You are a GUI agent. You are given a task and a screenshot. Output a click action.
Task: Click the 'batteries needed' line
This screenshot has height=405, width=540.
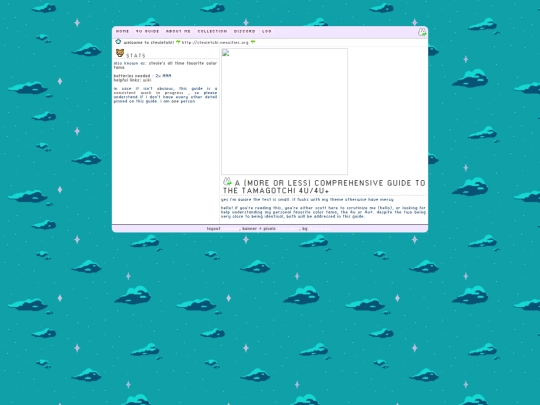pyautogui.click(x=143, y=76)
